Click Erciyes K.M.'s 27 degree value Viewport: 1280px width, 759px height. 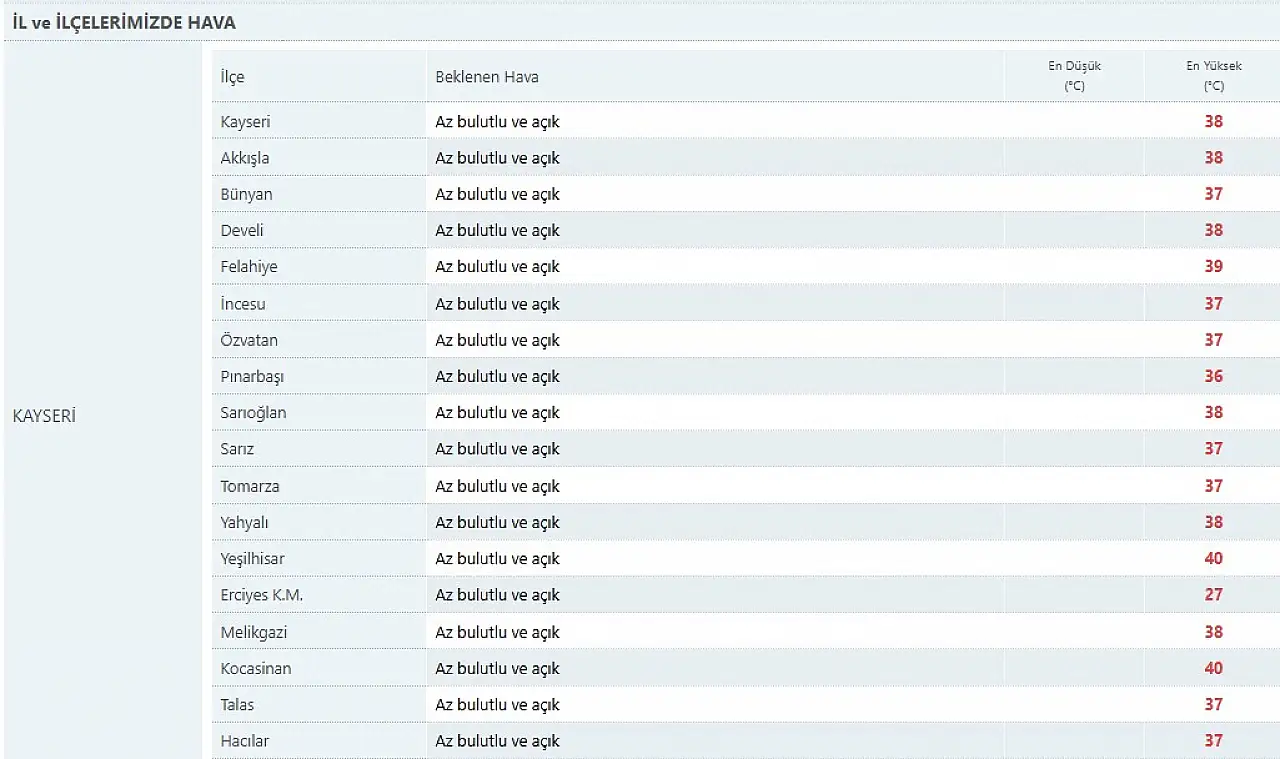point(1213,594)
